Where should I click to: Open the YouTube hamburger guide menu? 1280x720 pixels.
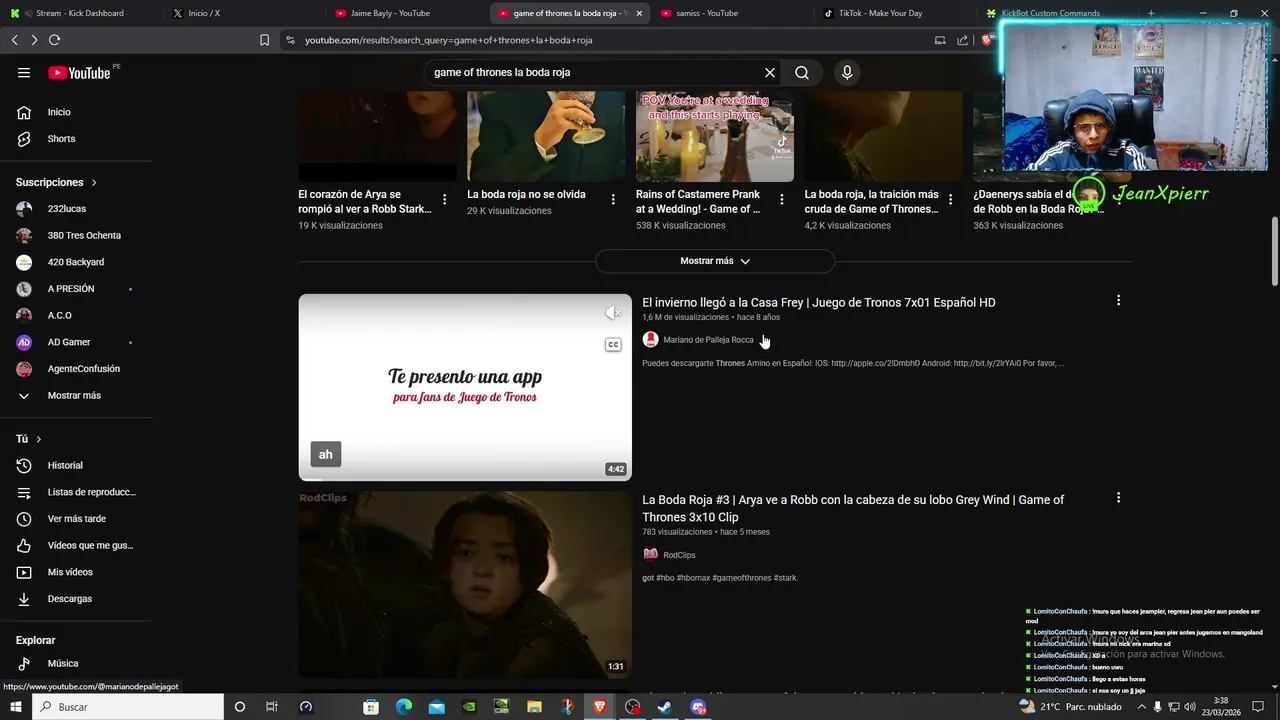tap(24, 72)
